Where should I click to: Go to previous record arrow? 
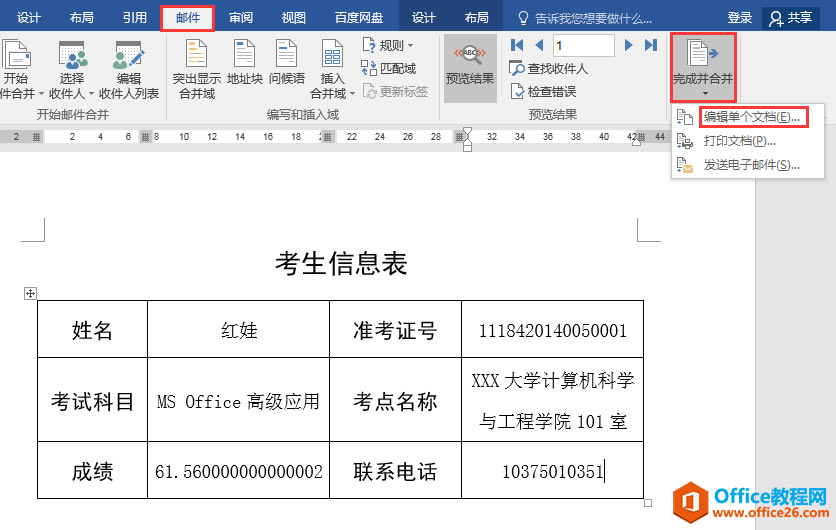pos(539,45)
